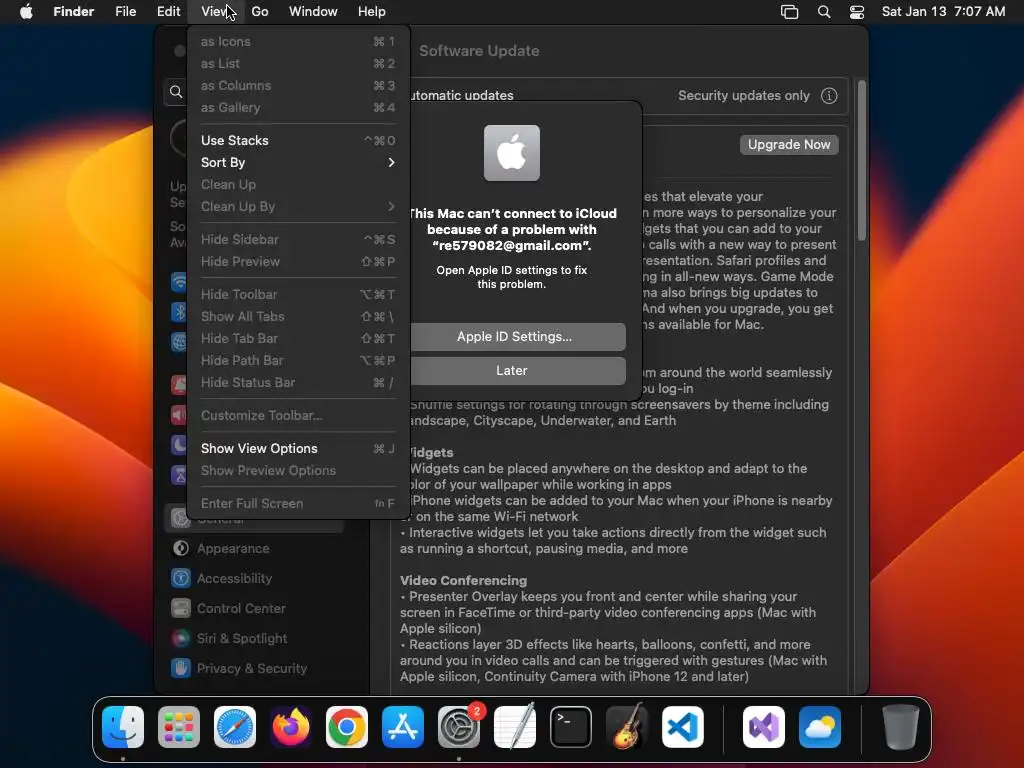Select as List view option
1024x768 pixels.
click(298, 64)
